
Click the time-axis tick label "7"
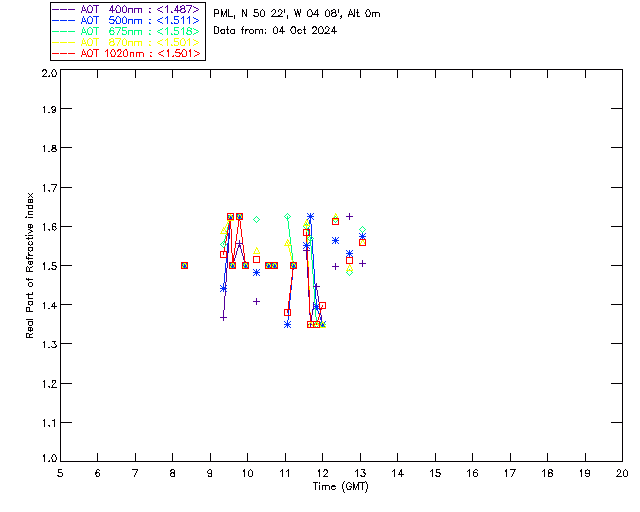pyautogui.click(x=135, y=473)
